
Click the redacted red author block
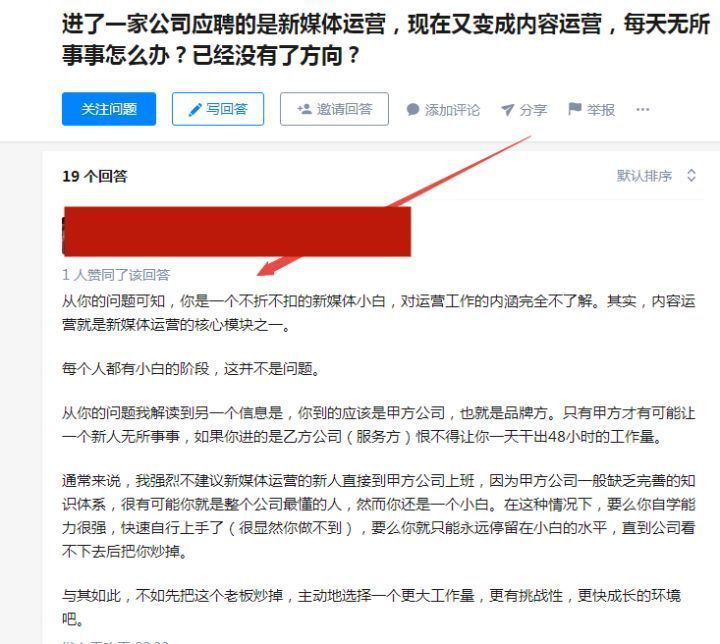236,231
